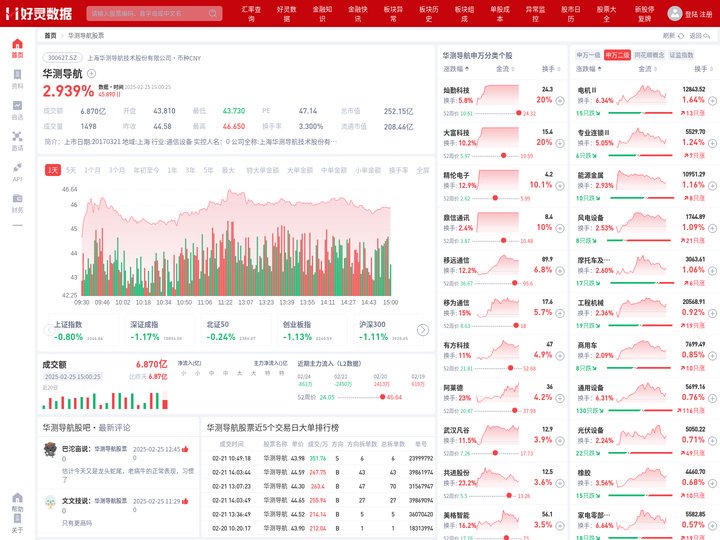The height and width of the screenshot is (540, 720).
Task: Show next indices with right arrow
Action: coord(422,330)
